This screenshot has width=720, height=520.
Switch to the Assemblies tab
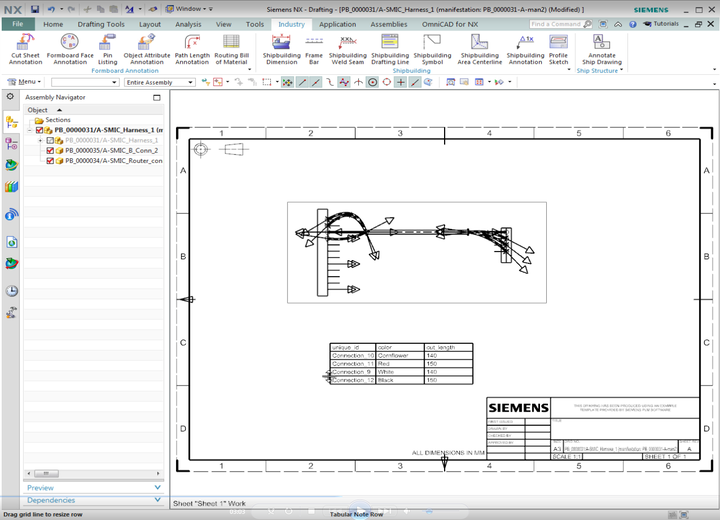[389, 24]
